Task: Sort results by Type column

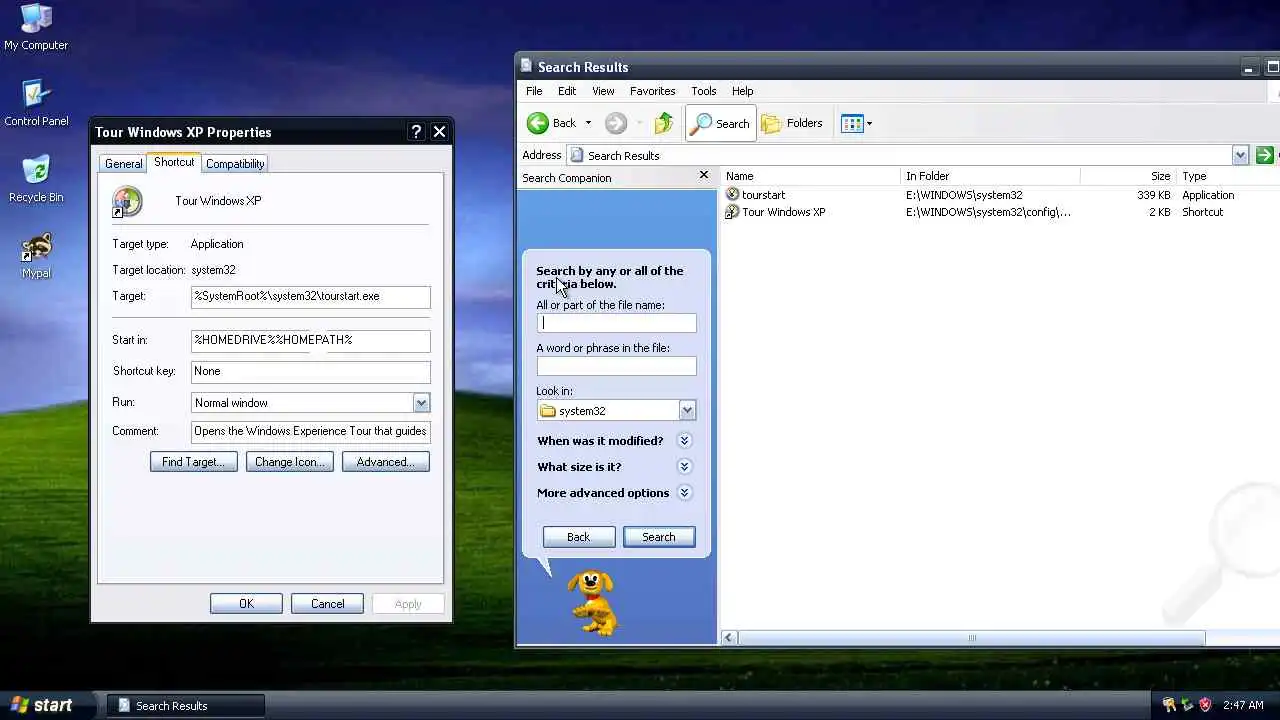Action: coord(1228,176)
